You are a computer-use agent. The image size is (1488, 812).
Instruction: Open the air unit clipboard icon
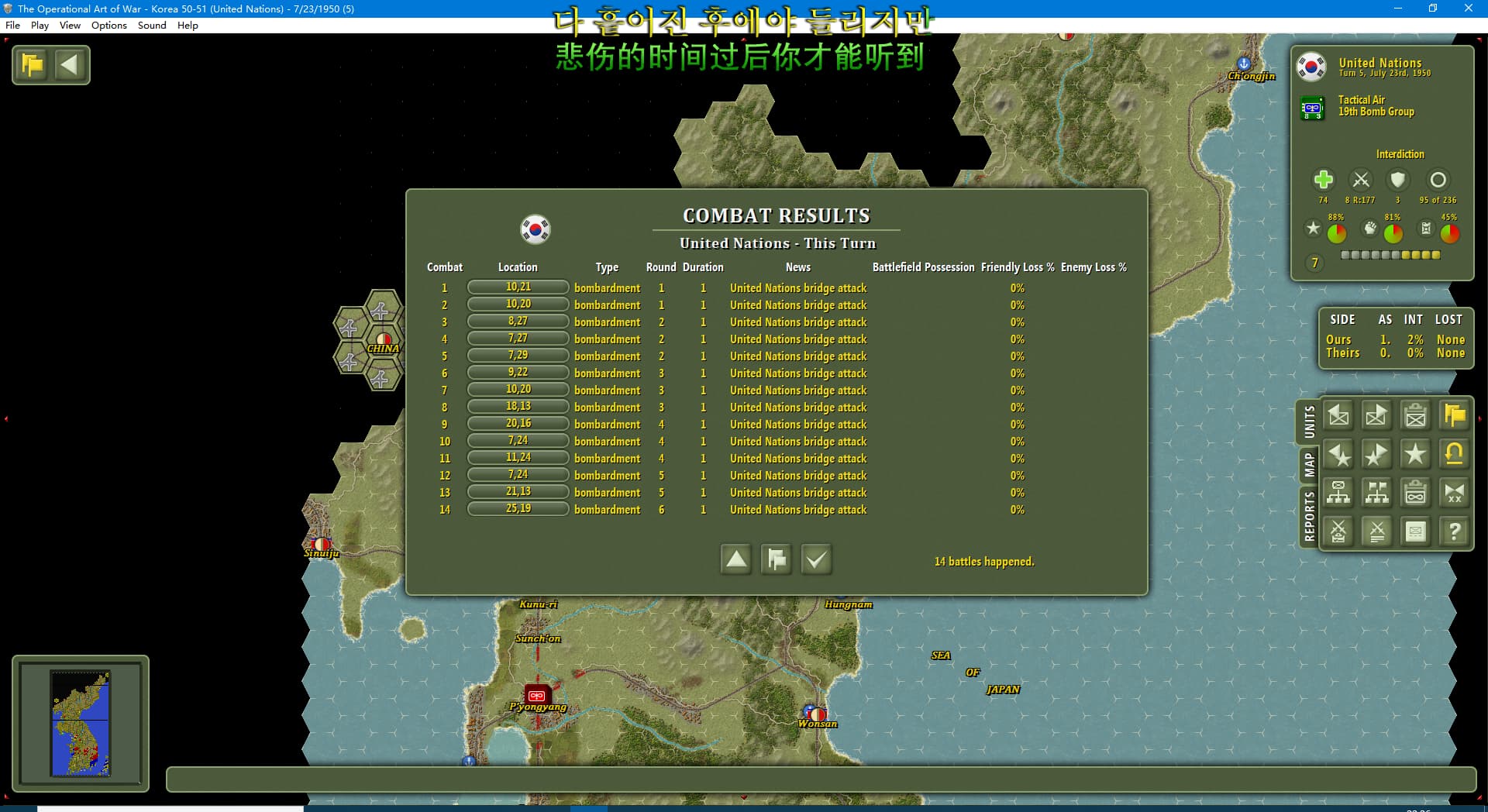[1415, 493]
